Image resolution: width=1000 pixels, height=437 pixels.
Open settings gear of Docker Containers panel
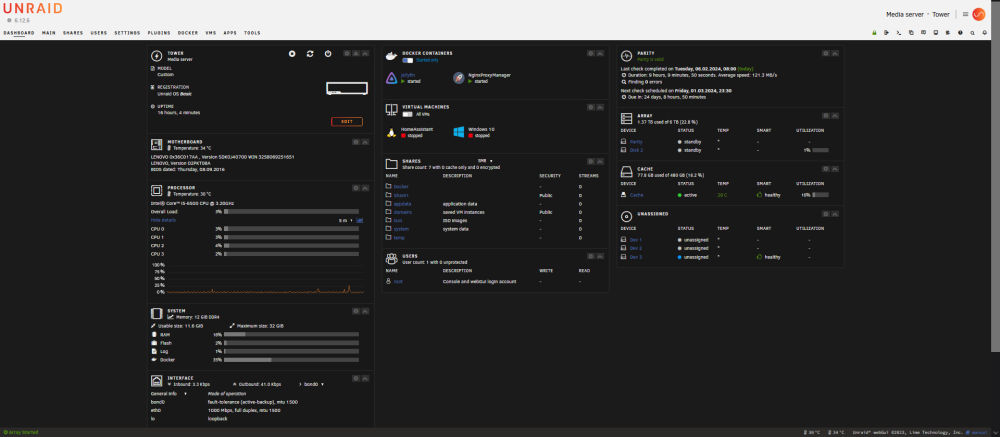click(x=591, y=54)
